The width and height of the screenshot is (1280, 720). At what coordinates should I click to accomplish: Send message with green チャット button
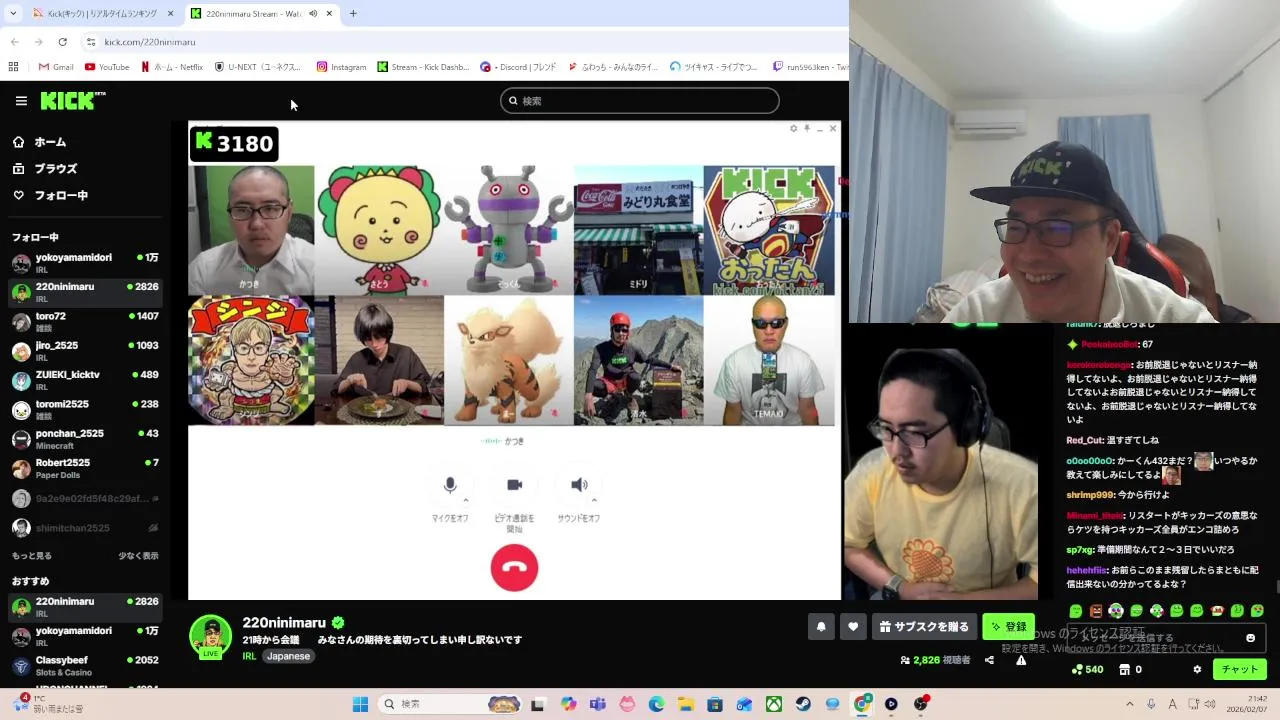pos(1240,669)
